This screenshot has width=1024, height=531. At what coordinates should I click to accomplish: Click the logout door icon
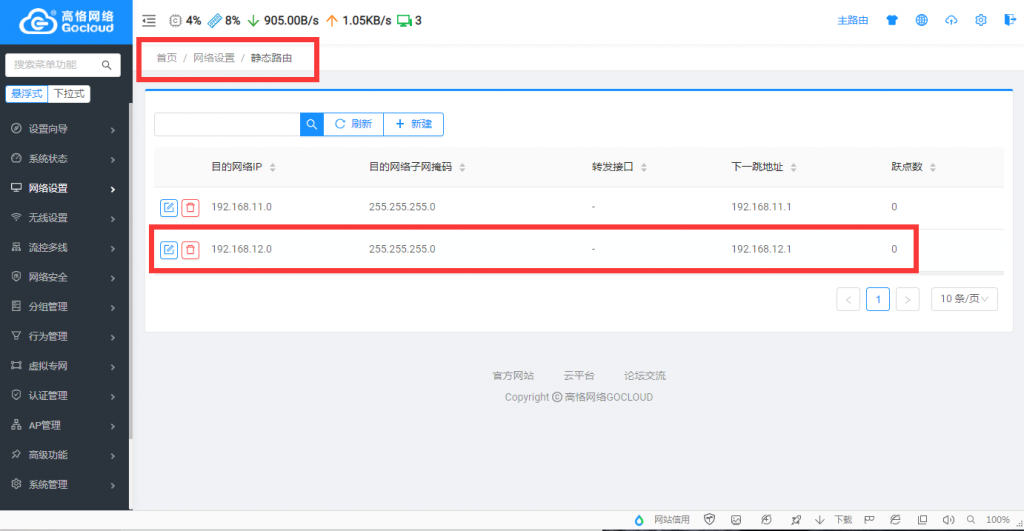pyautogui.click(x=1010, y=20)
